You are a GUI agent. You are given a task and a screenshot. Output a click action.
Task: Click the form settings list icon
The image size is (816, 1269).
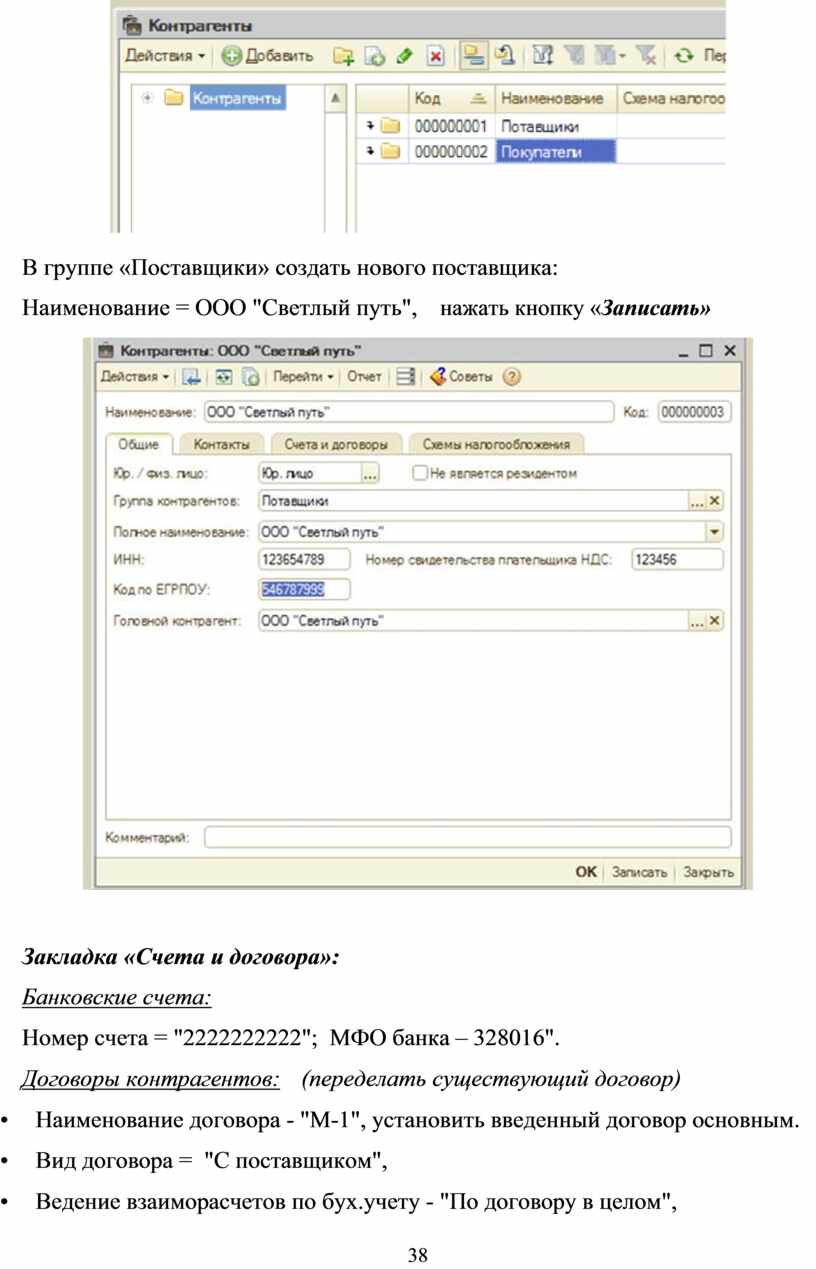(x=406, y=377)
